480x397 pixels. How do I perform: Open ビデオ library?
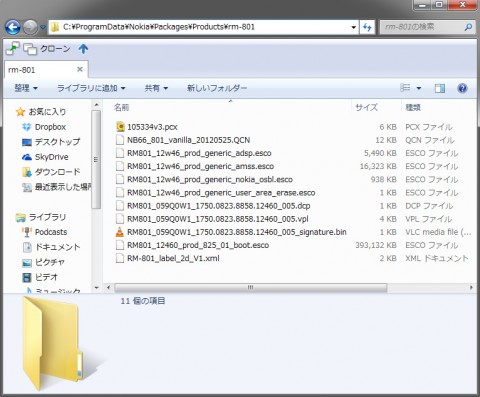pyautogui.click(x=40, y=277)
